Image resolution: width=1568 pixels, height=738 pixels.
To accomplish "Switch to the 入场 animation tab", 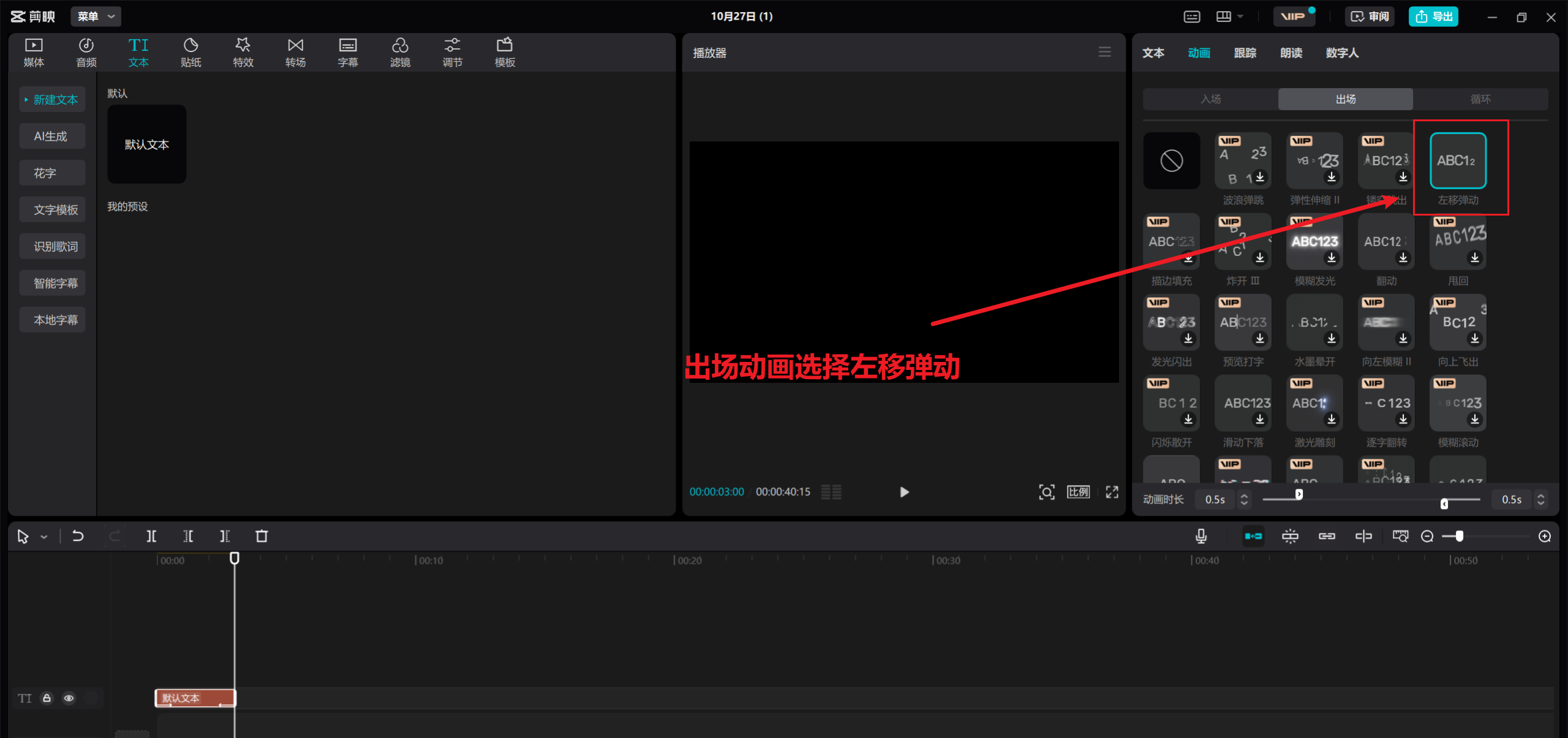I will click(1210, 99).
